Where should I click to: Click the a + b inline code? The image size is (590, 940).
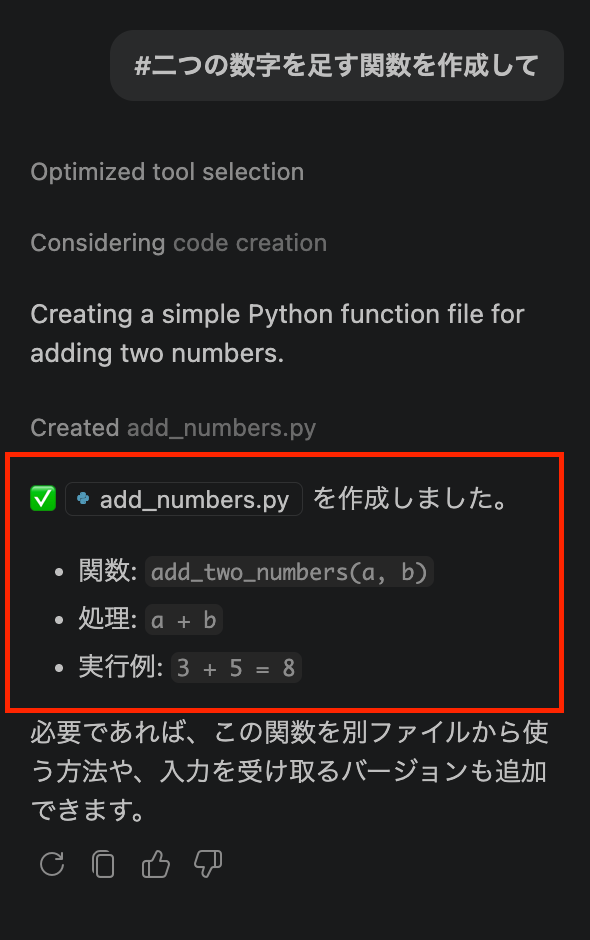point(183,620)
